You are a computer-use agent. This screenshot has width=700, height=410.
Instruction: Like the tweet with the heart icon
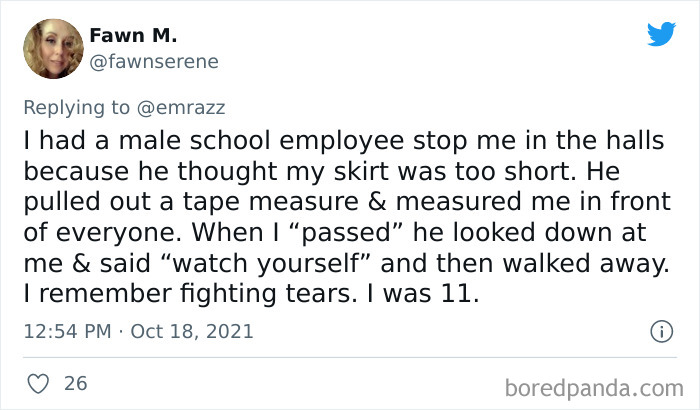click(x=38, y=383)
